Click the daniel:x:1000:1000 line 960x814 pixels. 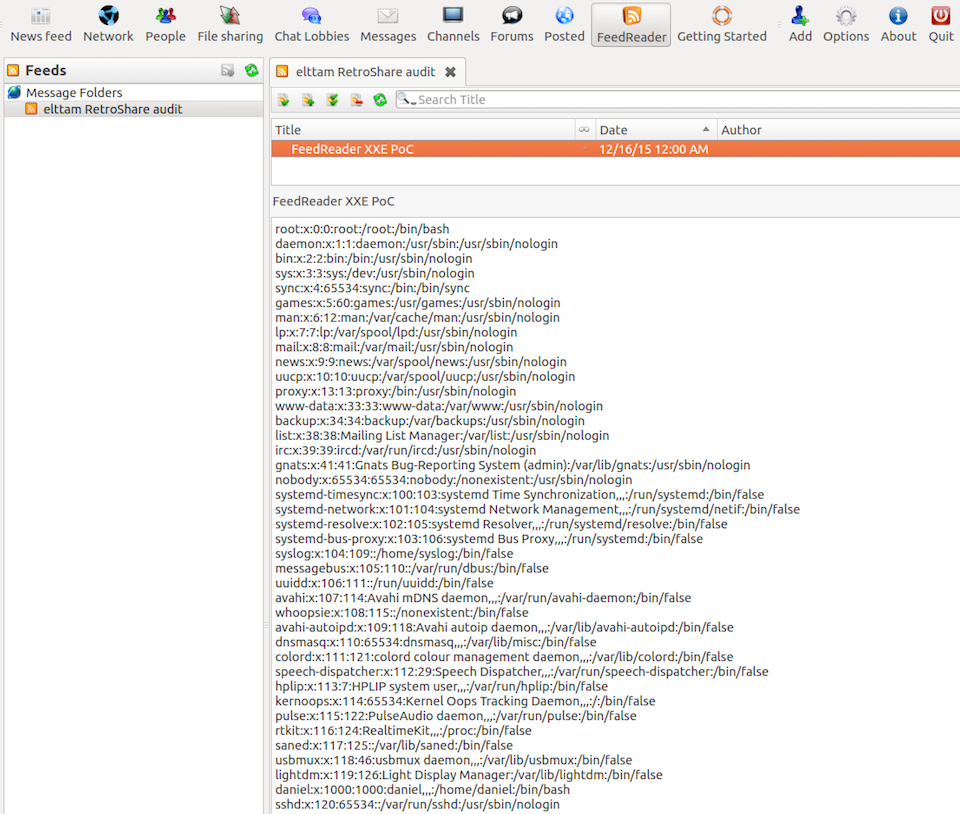click(422, 790)
